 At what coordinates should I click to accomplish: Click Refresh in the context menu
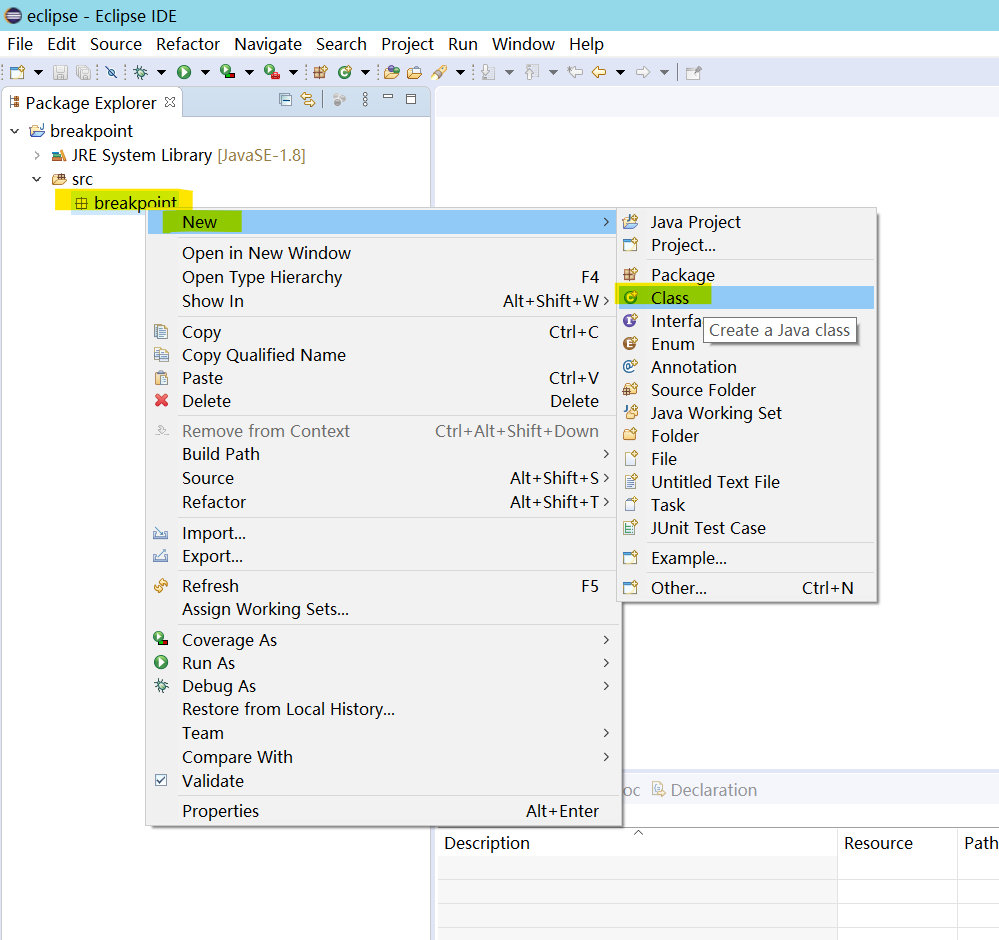pyautogui.click(x=382, y=586)
